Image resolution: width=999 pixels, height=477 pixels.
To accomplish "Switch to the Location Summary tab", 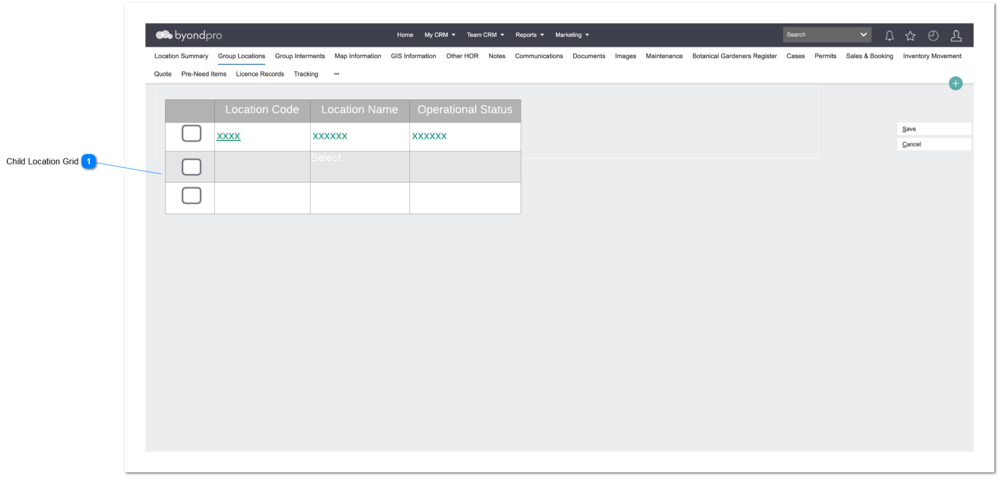I will (181, 56).
